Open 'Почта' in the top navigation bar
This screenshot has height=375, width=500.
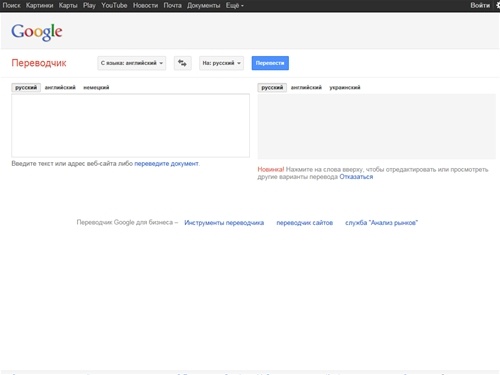point(172,6)
